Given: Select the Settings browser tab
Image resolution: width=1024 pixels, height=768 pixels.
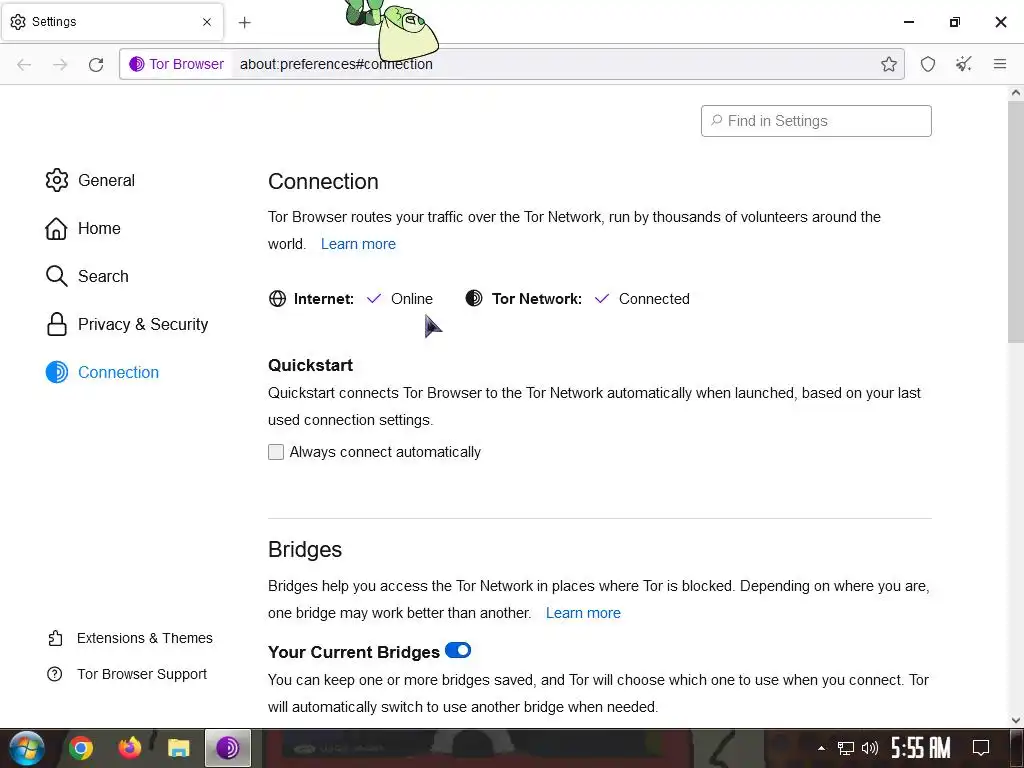Looking at the screenshot, I should [x=112, y=22].
